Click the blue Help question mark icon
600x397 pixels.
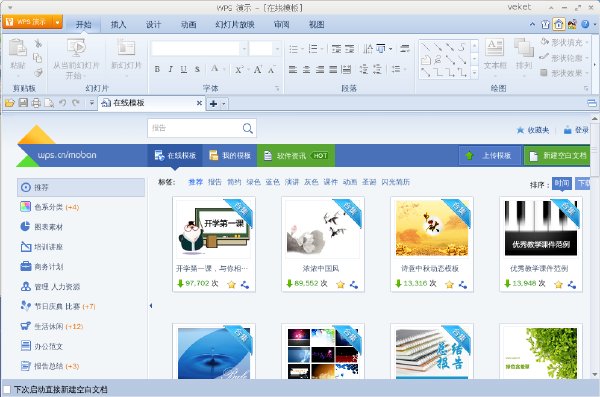585,25
